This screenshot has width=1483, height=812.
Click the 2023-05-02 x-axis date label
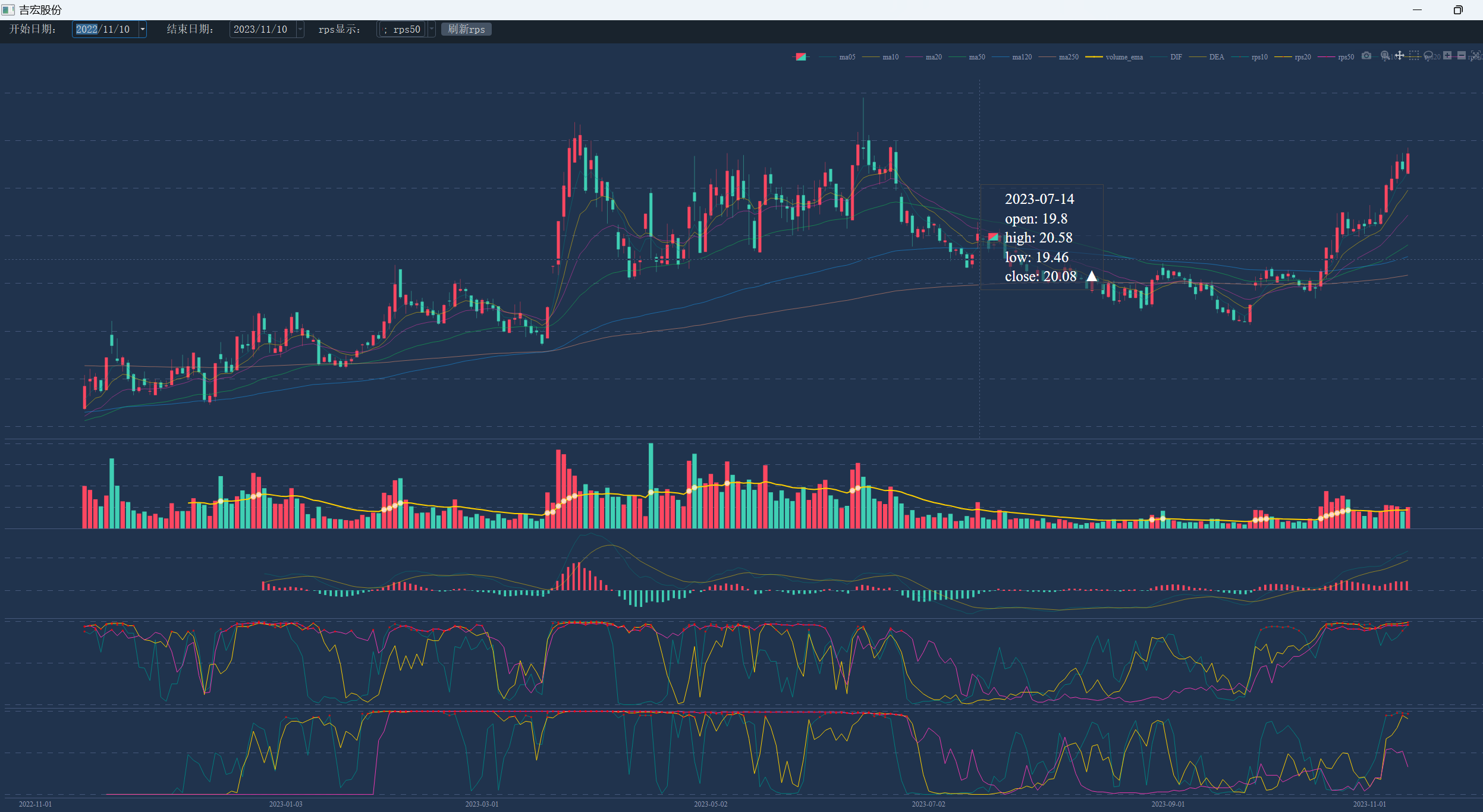tap(711, 804)
